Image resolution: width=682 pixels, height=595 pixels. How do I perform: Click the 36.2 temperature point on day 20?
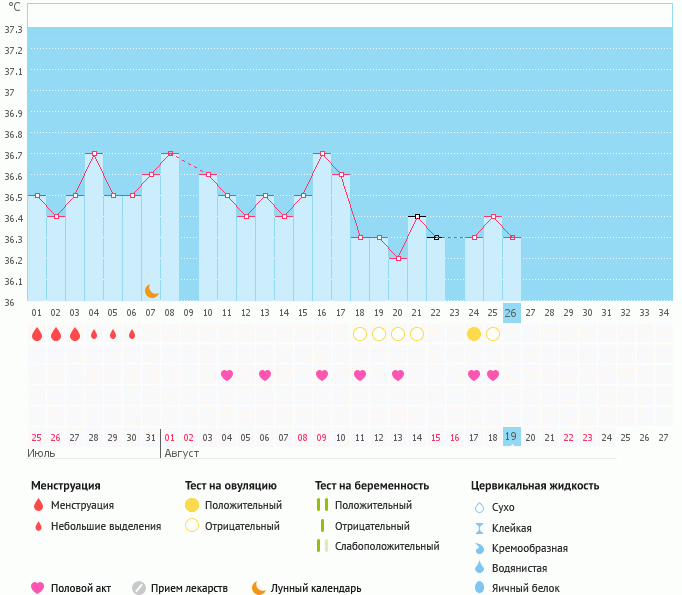(x=398, y=259)
